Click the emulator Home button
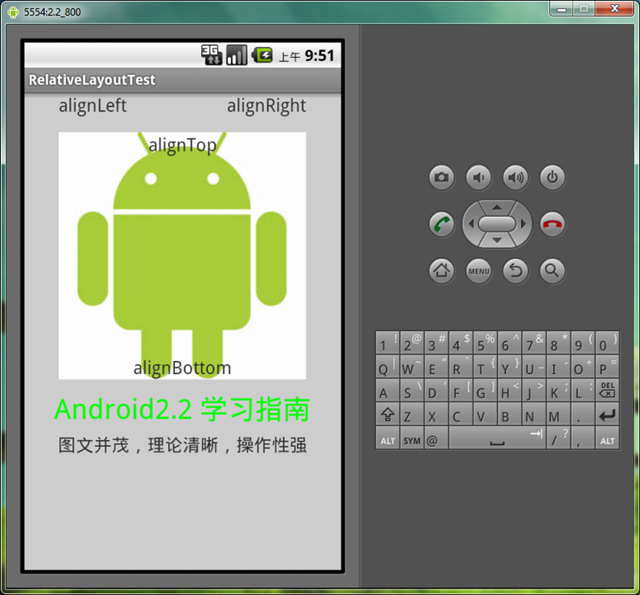 pyautogui.click(x=442, y=271)
